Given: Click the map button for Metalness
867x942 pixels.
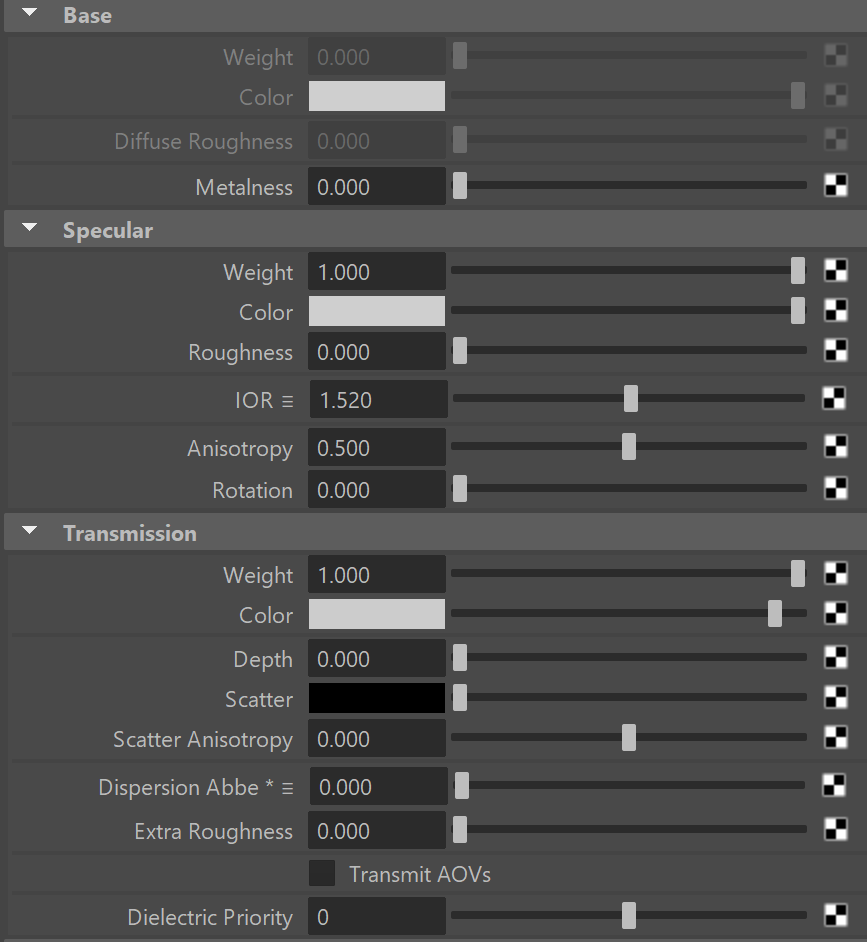Looking at the screenshot, I should tap(835, 186).
